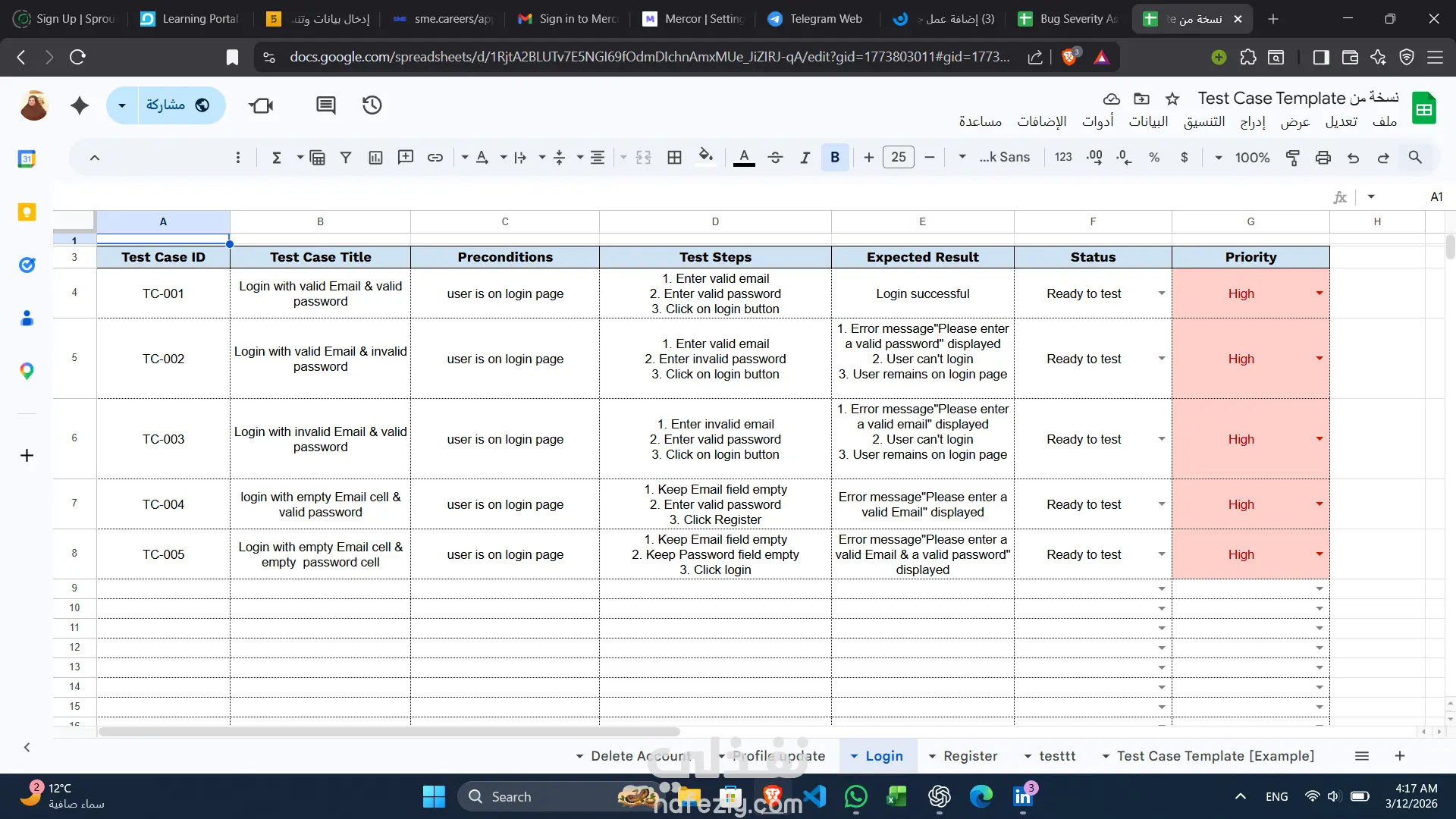Click the font size 25 field
This screenshot has width=1456, height=819.
[899, 157]
